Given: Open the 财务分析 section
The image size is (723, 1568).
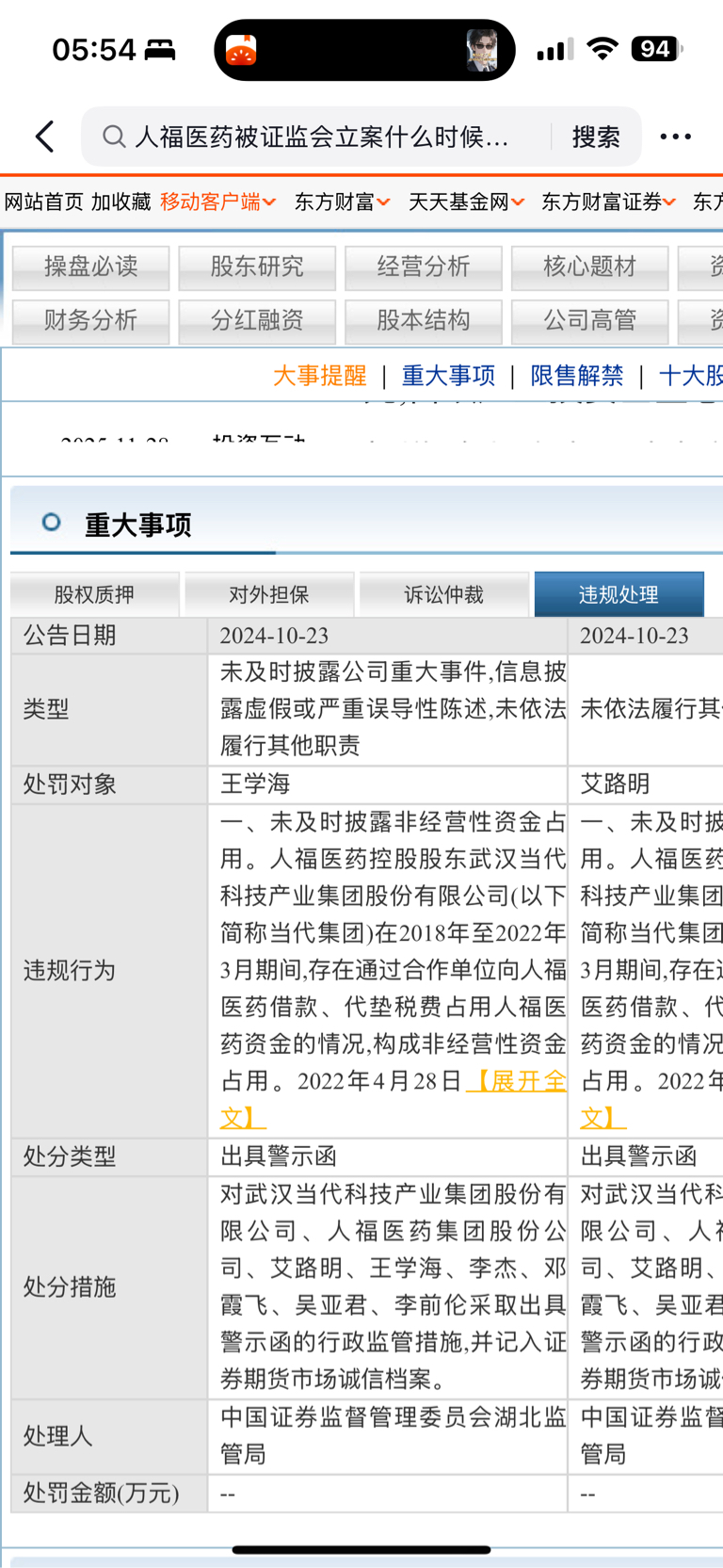Looking at the screenshot, I should click(x=91, y=321).
